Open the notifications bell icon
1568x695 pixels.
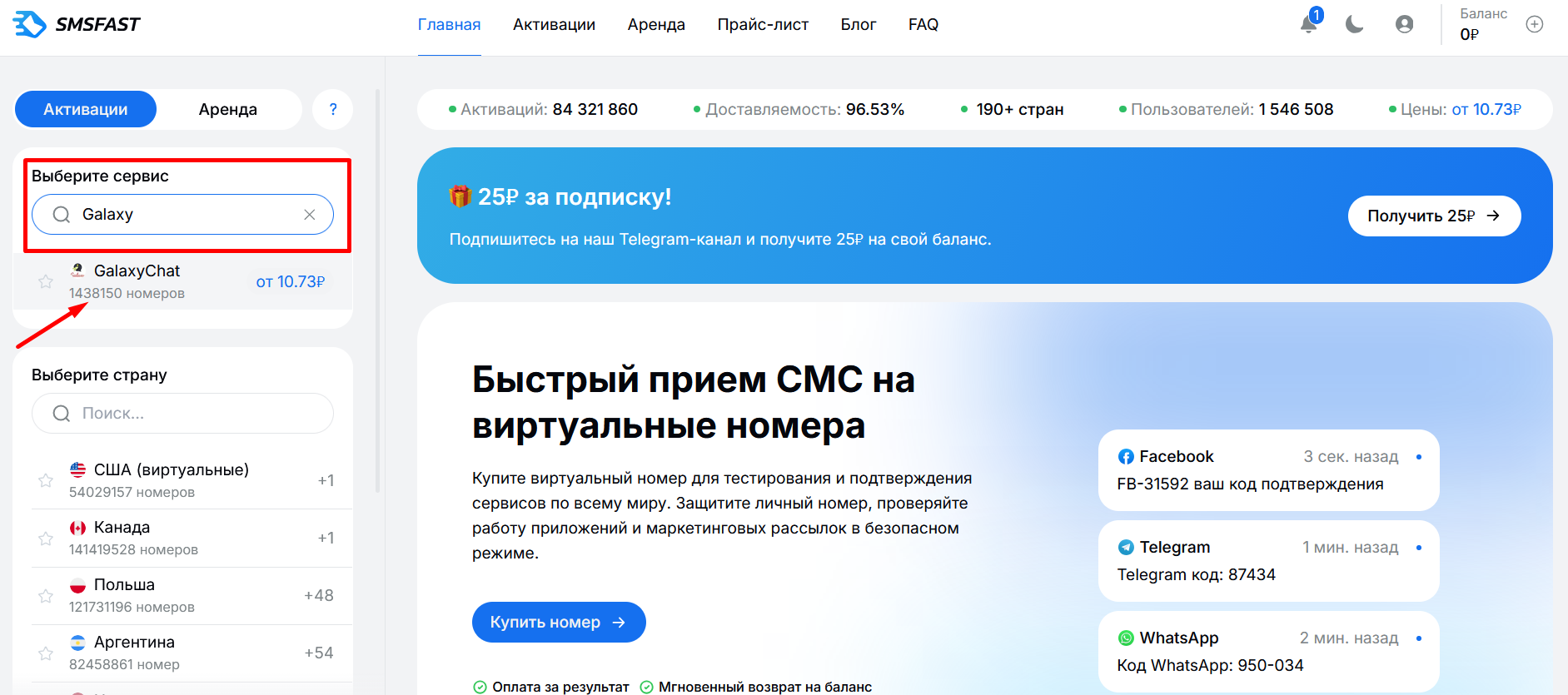pos(1309,24)
